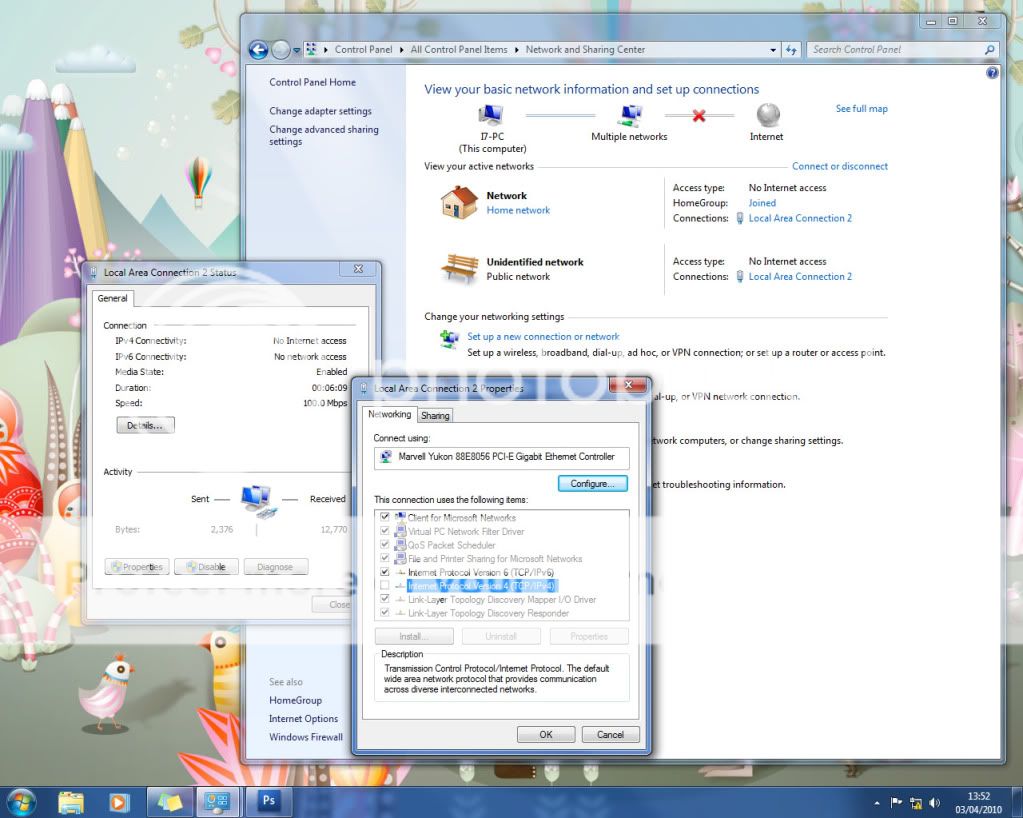The image size is (1023, 818).
Task: Expand arrow after All Control Panel Items
Action: 517,50
